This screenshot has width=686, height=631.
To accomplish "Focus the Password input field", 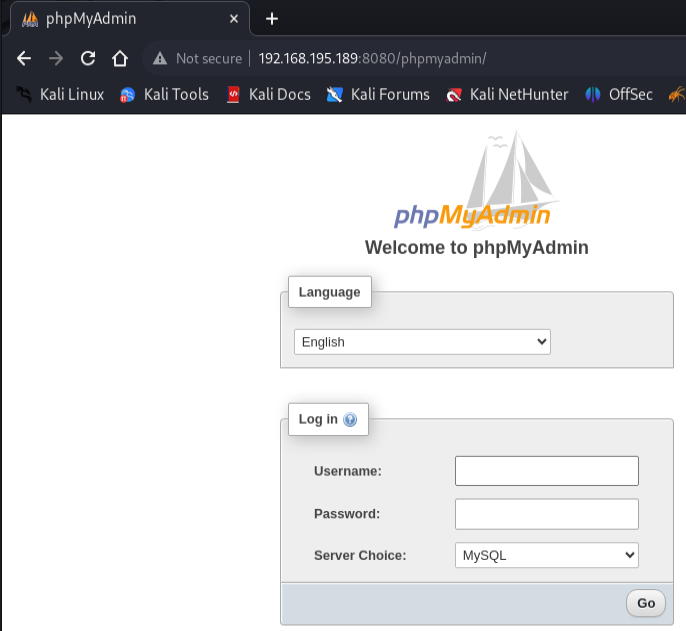I will tap(547, 514).
